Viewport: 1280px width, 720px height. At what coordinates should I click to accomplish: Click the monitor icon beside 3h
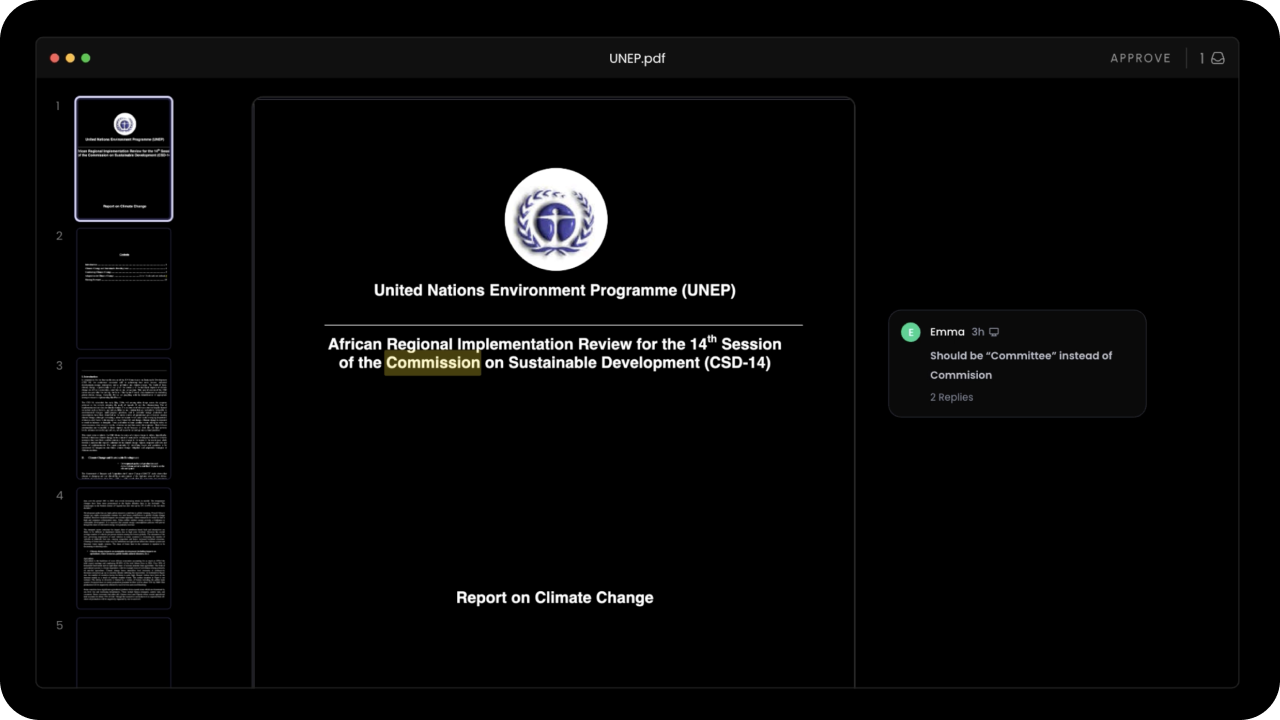click(x=994, y=332)
